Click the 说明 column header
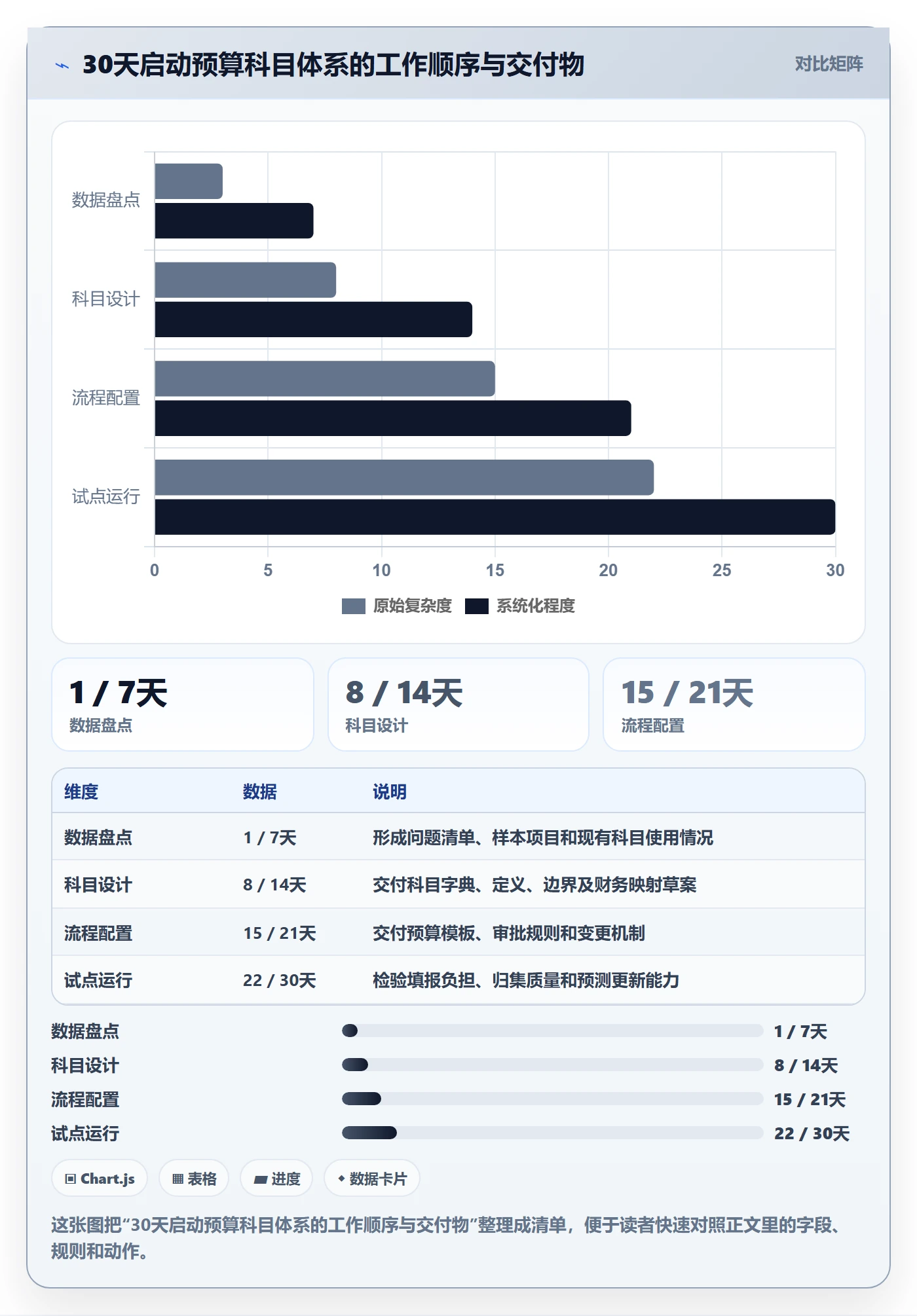 click(x=390, y=792)
